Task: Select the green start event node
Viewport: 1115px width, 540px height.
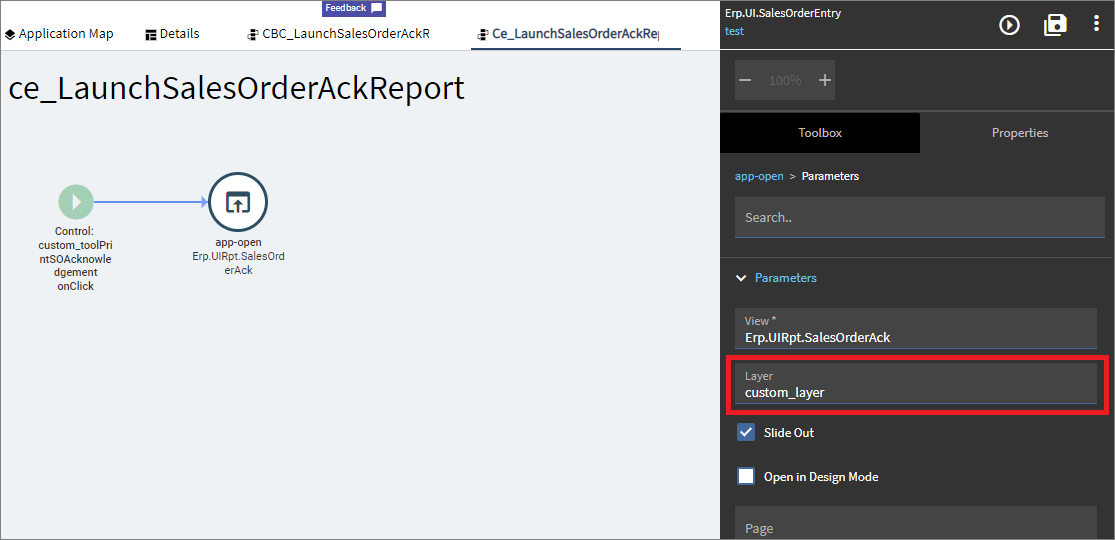Action: (76, 202)
